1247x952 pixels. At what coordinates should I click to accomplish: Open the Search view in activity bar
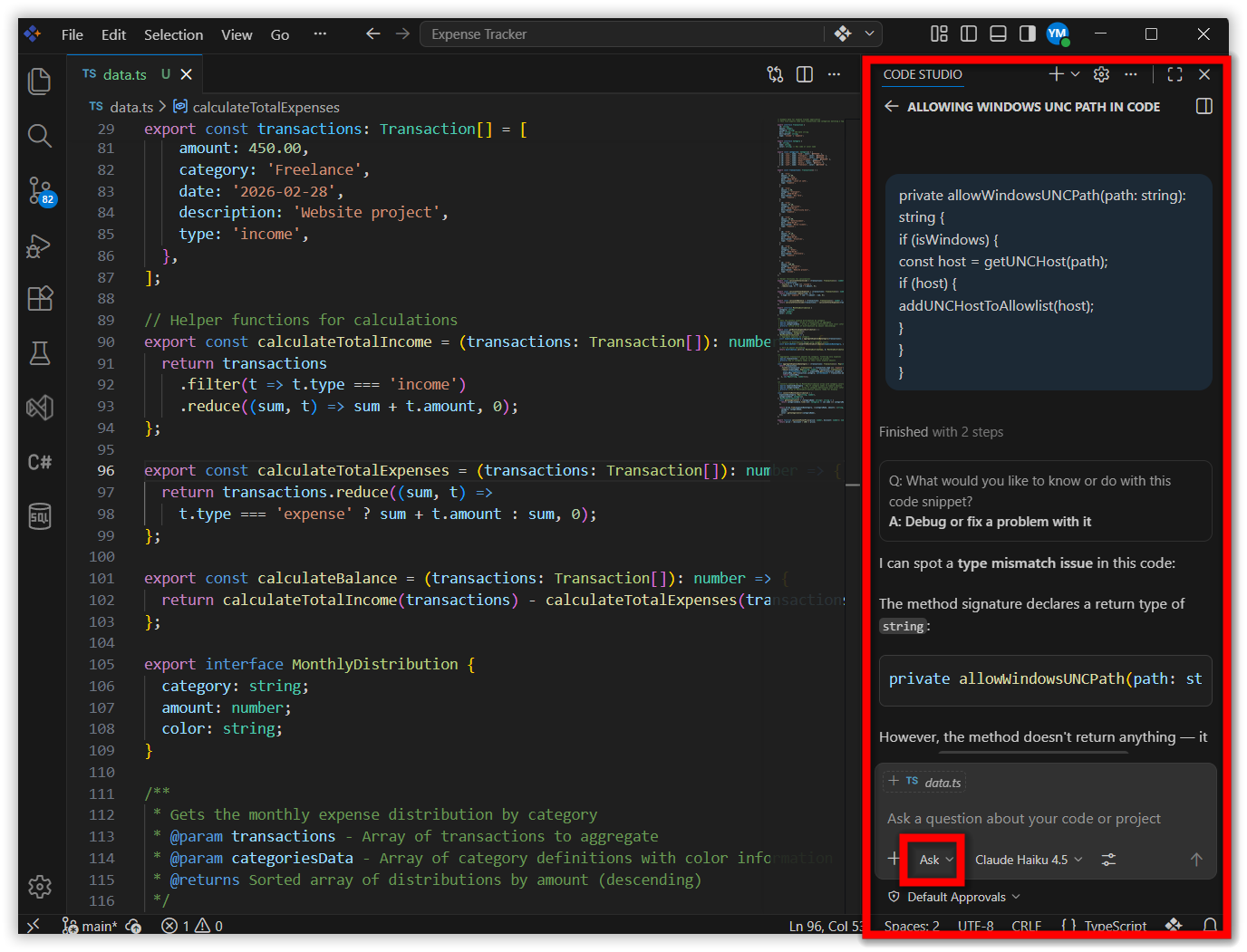40,136
